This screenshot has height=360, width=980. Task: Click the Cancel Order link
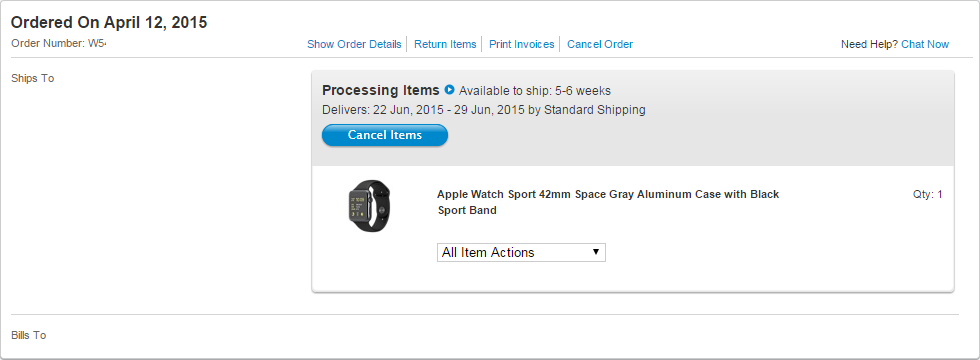600,44
